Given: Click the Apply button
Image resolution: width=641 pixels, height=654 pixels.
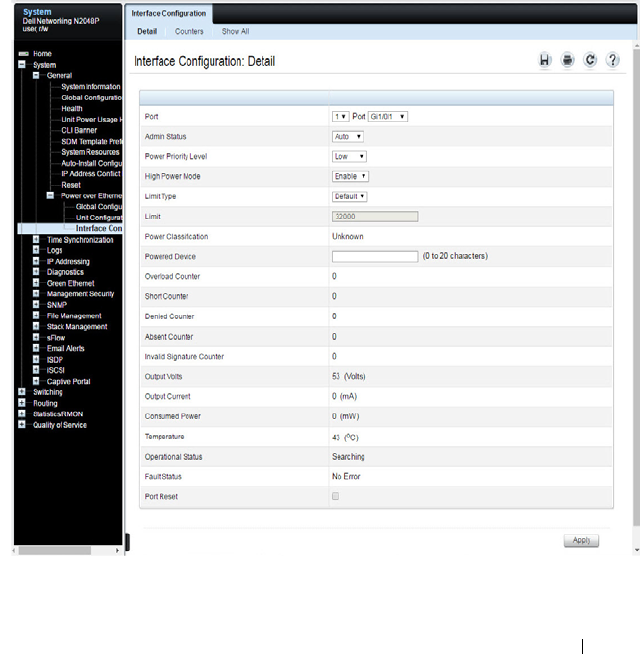Looking at the screenshot, I should [x=581, y=541].
